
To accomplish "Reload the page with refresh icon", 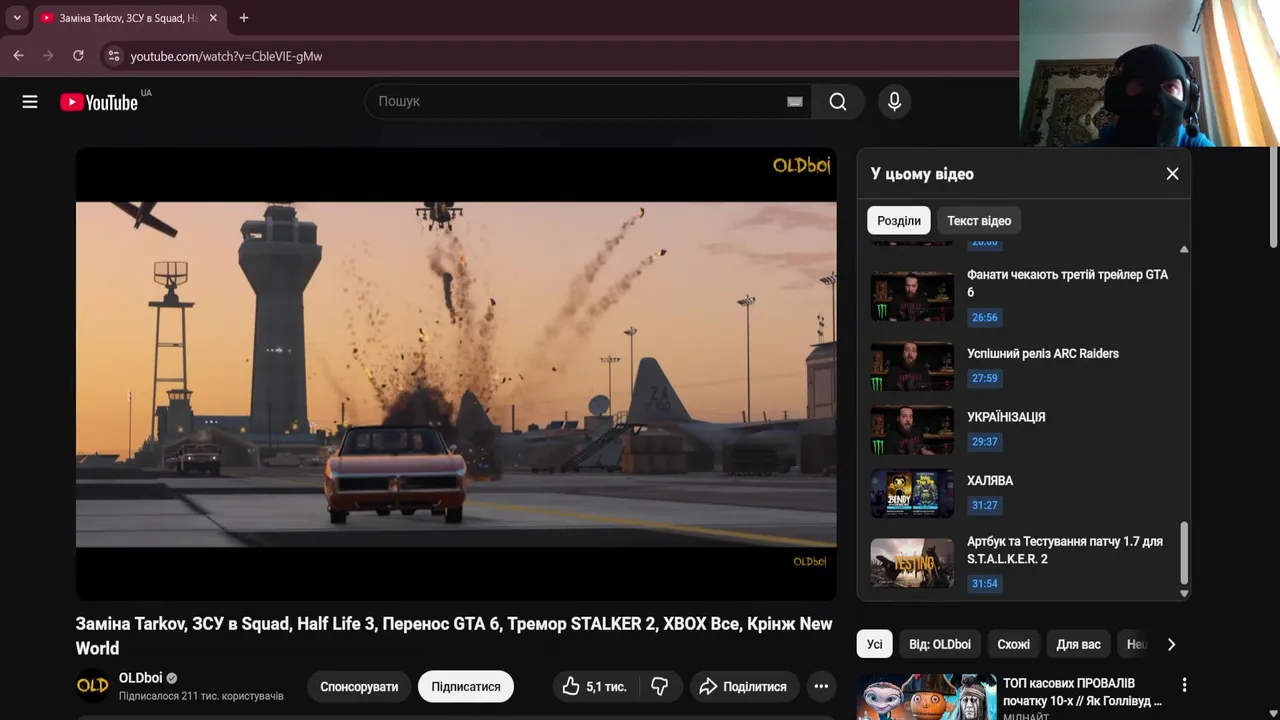I will [x=78, y=56].
